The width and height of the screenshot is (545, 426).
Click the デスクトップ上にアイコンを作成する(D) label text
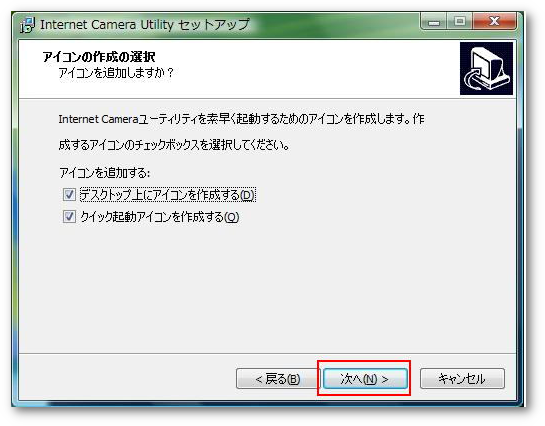tap(168, 195)
